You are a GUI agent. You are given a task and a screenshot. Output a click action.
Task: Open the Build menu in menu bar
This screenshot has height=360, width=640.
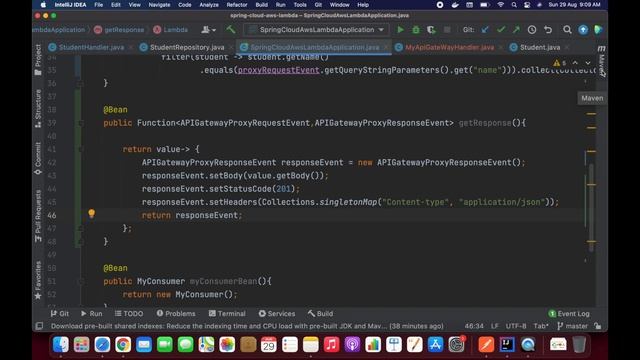pos(262,5)
